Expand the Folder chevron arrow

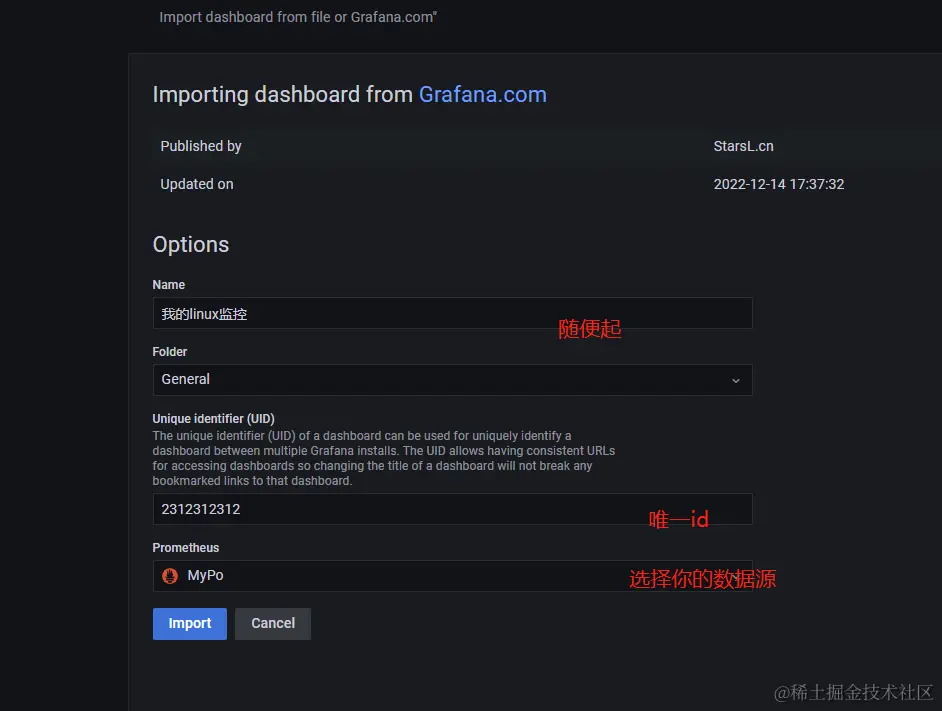tap(735, 380)
